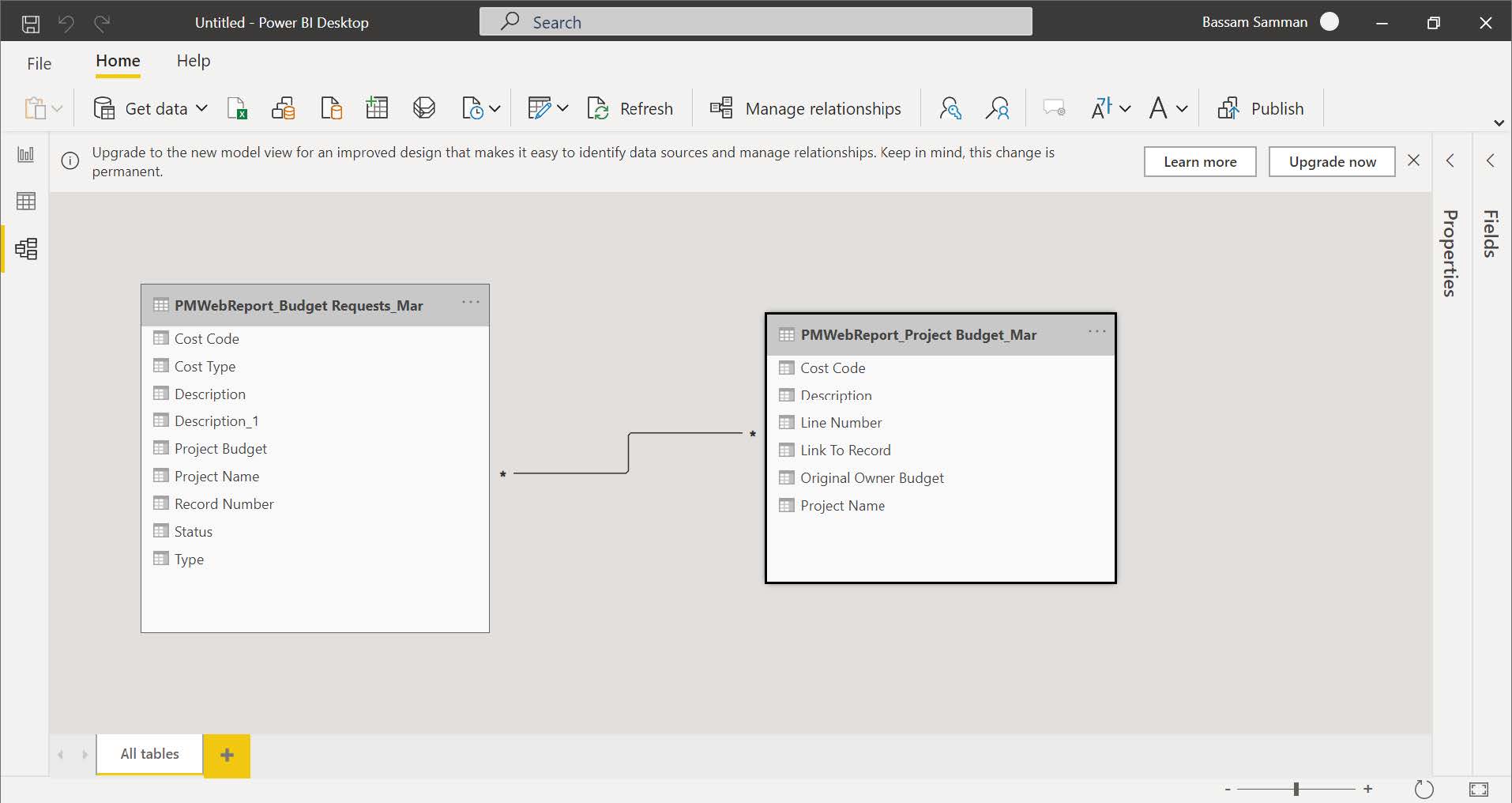This screenshot has height=803, width=1512.
Task: Click the Recent sources icon
Action: (472, 108)
